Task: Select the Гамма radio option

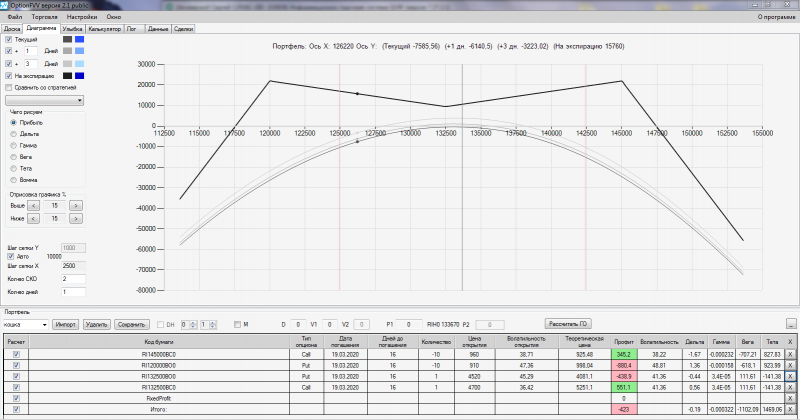Action: (x=14, y=145)
